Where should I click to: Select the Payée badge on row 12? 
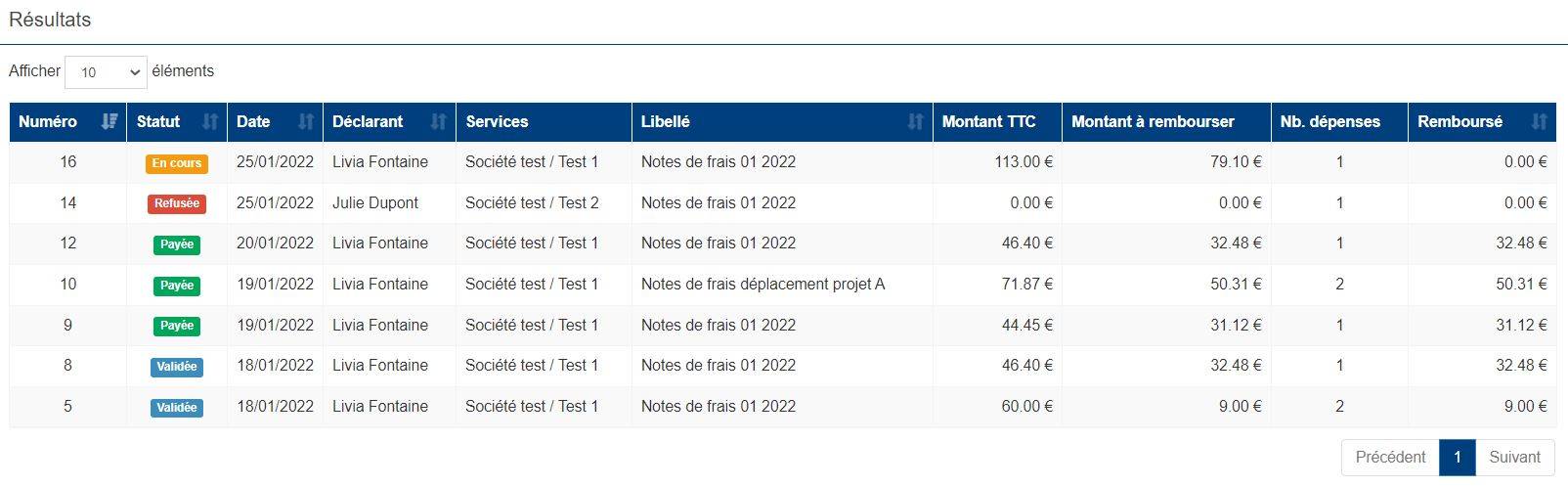tap(177, 244)
